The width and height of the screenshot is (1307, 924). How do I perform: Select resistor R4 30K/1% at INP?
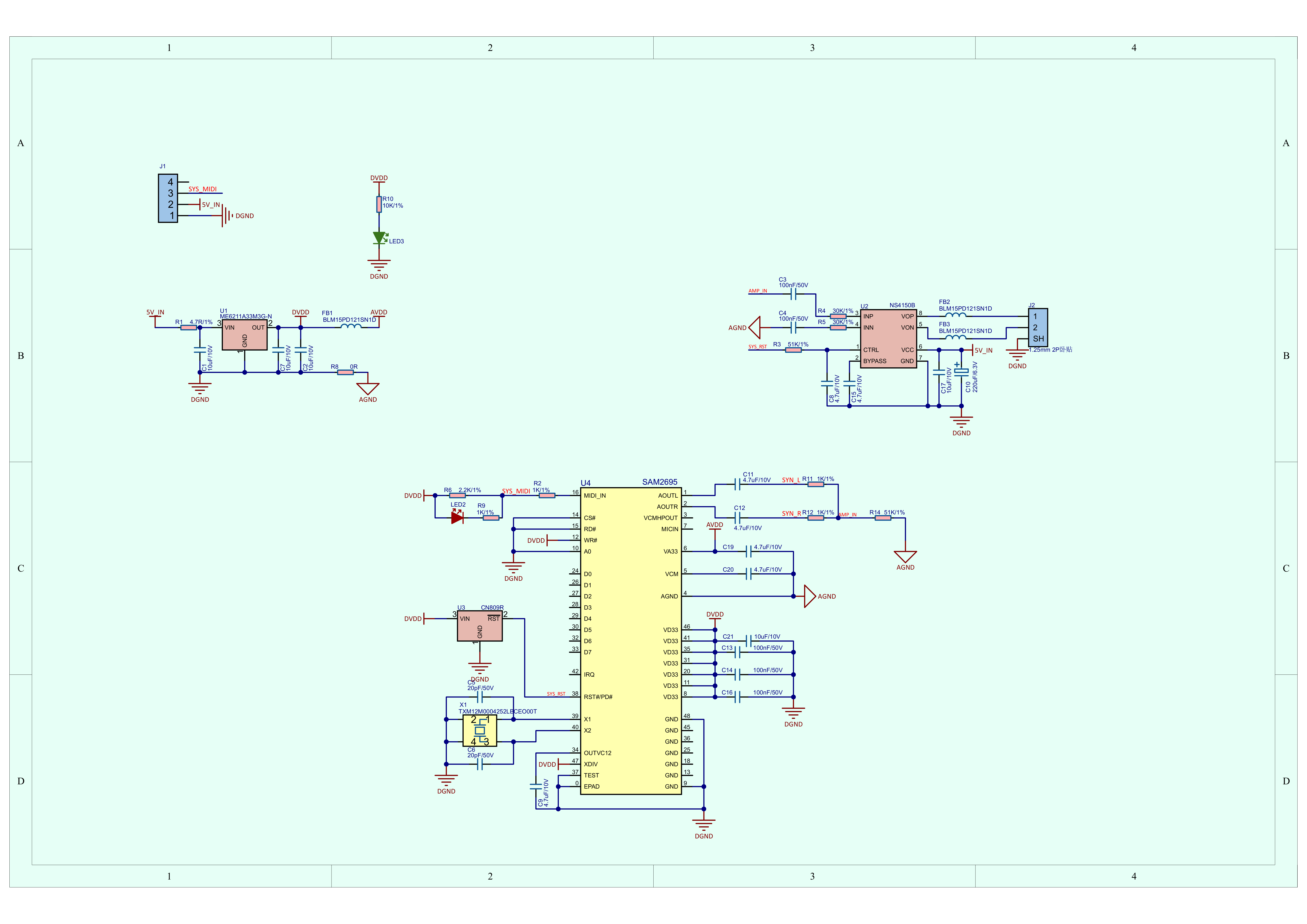point(838,316)
